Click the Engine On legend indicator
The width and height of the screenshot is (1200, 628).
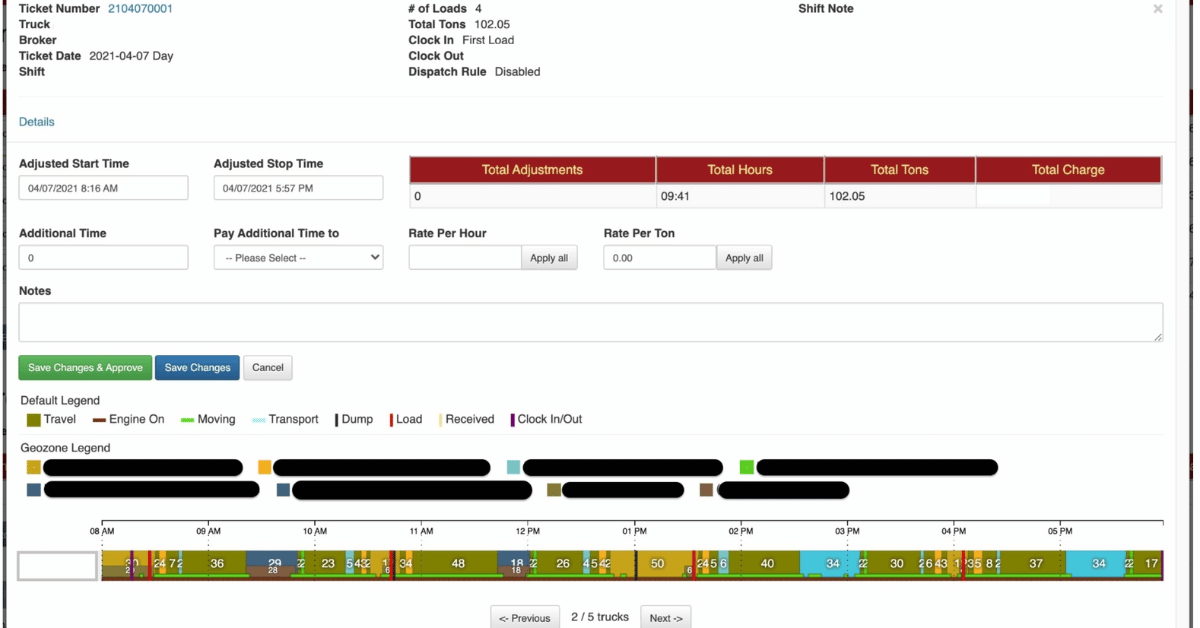point(99,420)
